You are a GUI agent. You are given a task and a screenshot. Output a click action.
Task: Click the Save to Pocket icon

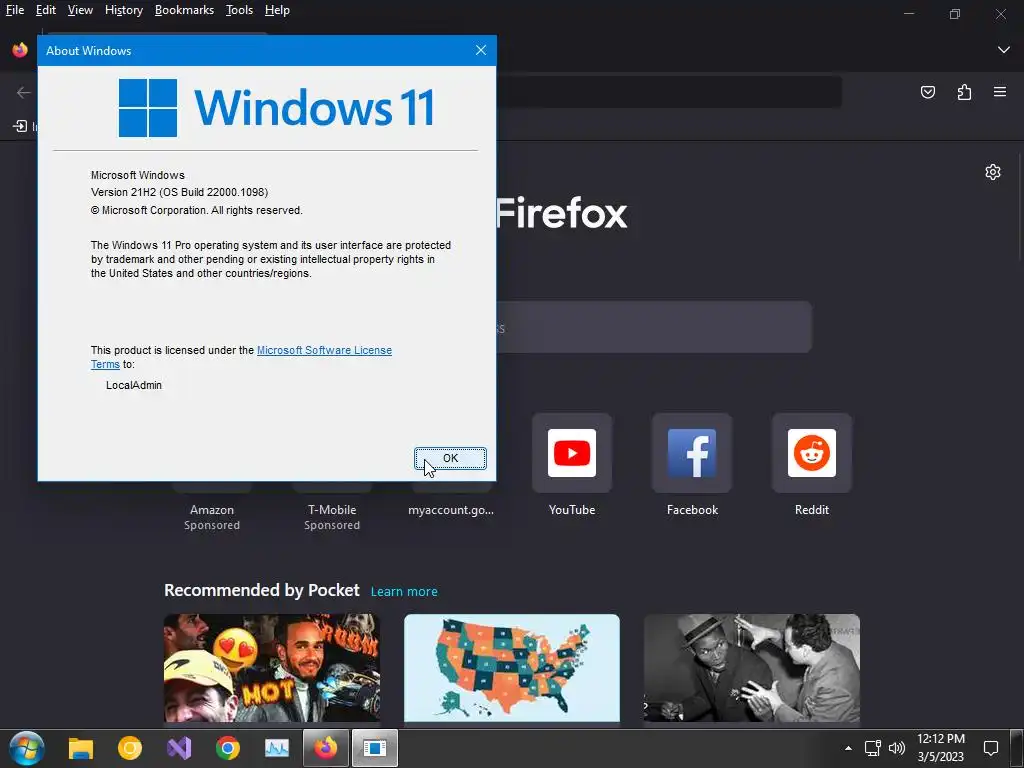pos(928,92)
